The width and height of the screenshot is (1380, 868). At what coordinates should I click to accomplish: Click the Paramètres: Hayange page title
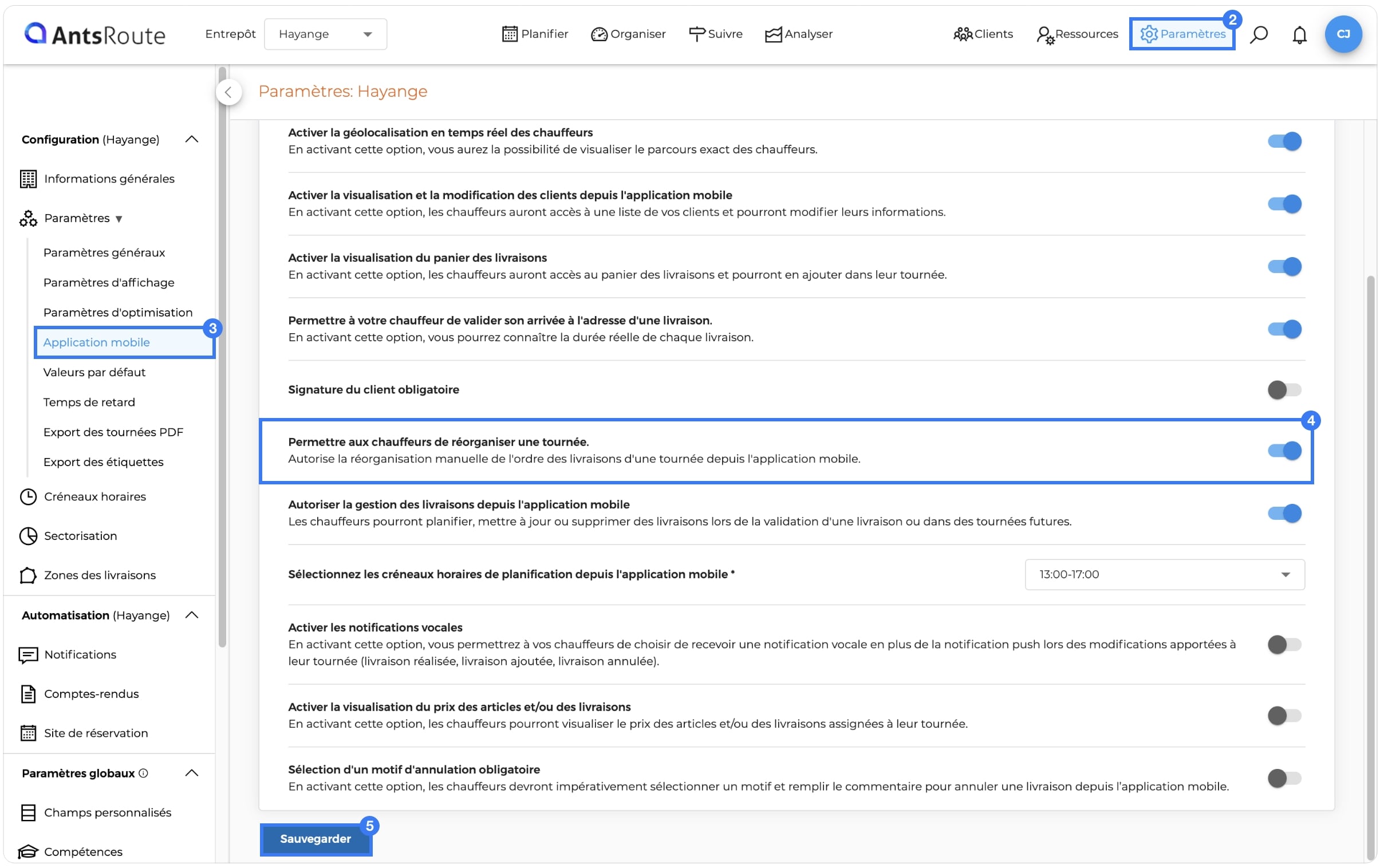tap(342, 91)
